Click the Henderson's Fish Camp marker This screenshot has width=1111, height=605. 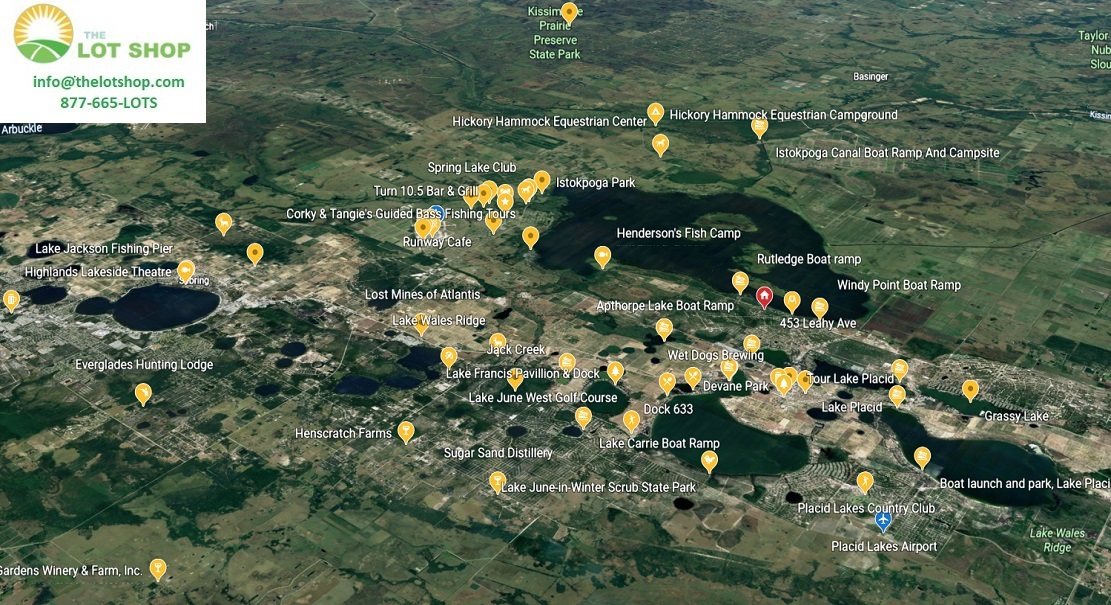click(x=602, y=256)
